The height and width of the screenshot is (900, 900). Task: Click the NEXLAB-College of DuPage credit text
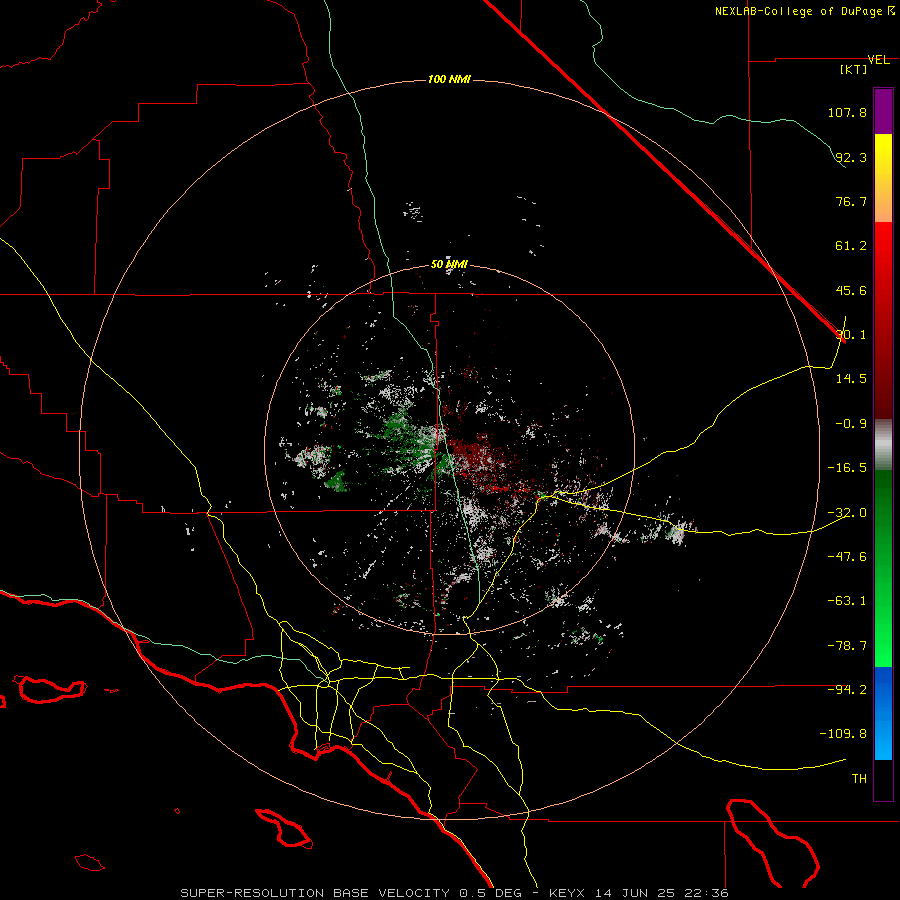[798, 11]
